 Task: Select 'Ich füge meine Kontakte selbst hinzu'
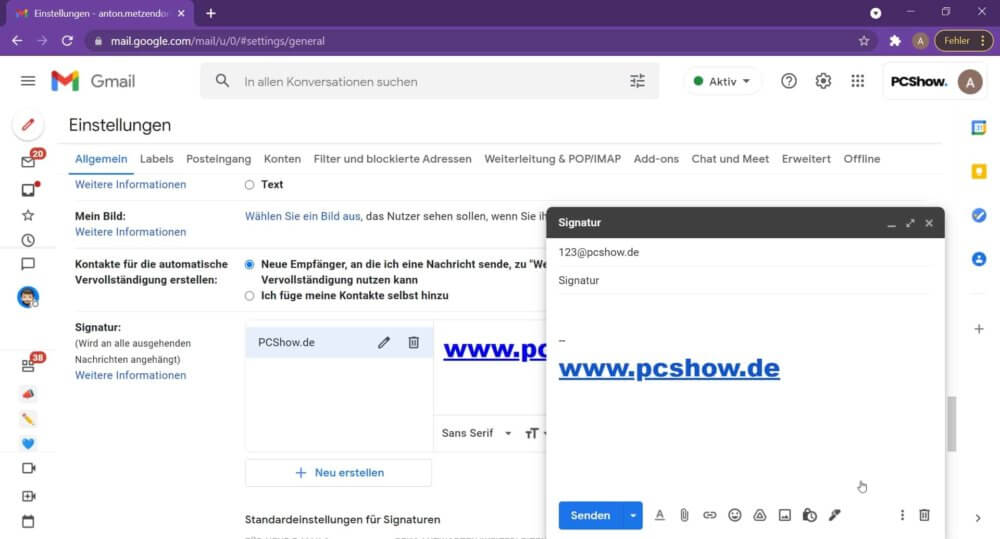pyautogui.click(x=249, y=296)
